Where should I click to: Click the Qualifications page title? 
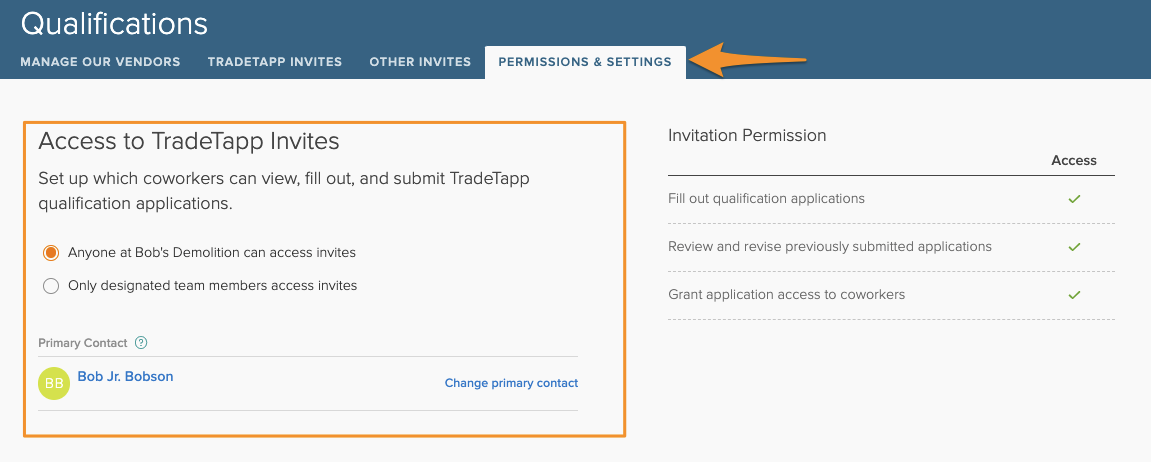(x=114, y=24)
